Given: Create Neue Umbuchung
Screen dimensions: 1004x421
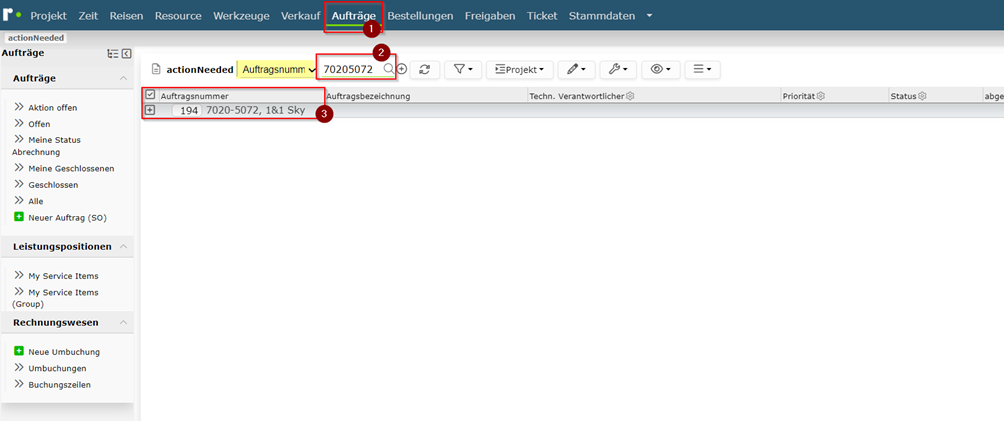Looking at the screenshot, I should click(x=64, y=352).
